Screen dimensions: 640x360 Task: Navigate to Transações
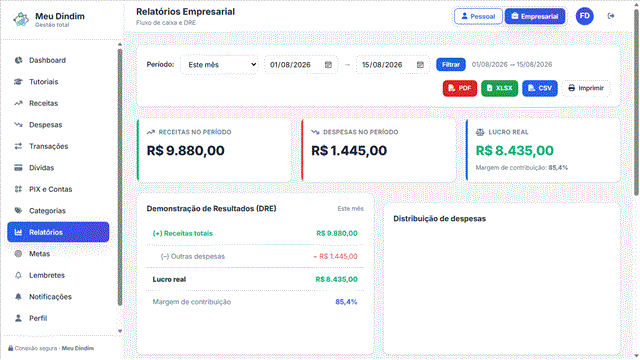(58, 146)
